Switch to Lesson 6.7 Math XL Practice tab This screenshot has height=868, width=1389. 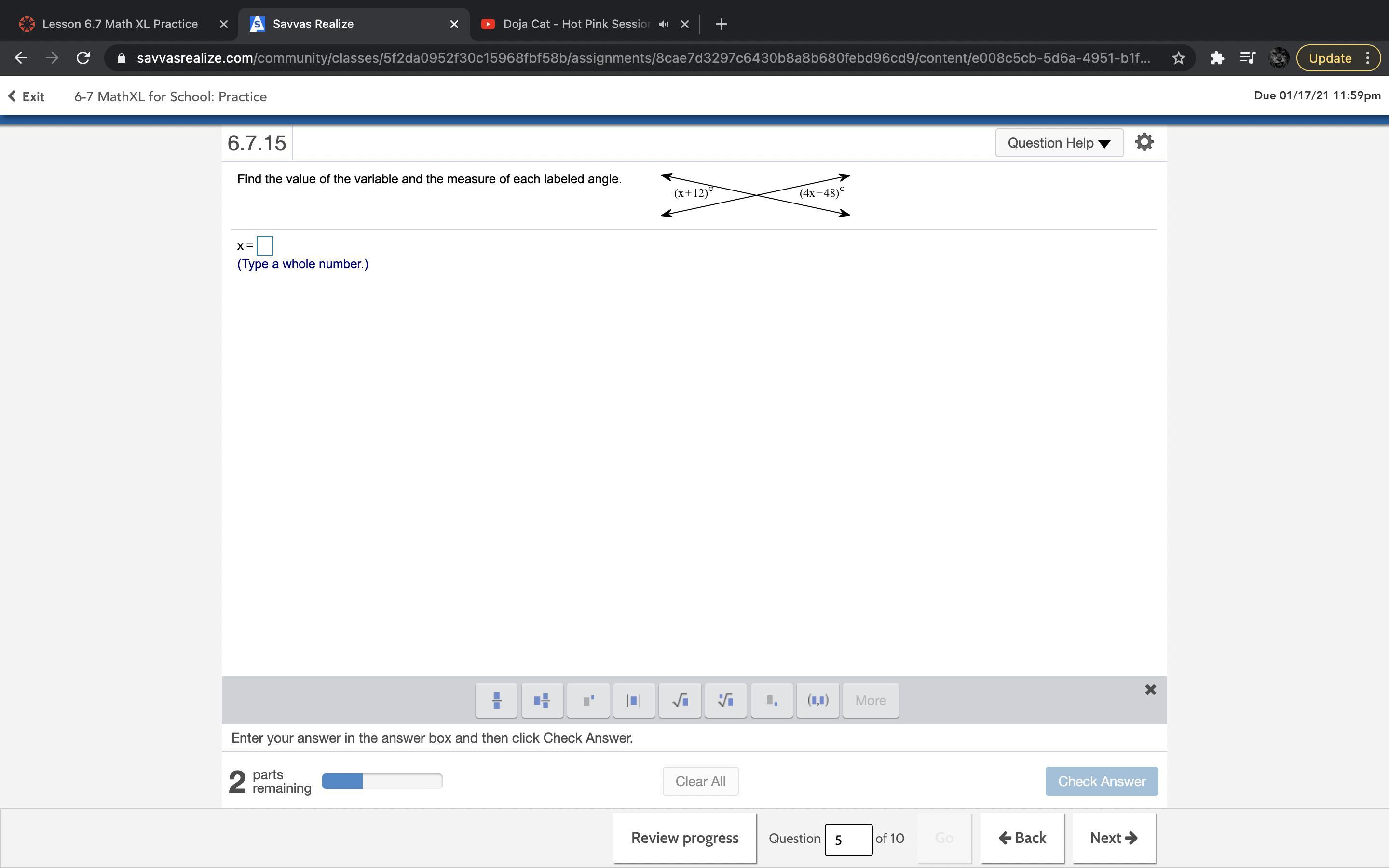click(x=120, y=24)
